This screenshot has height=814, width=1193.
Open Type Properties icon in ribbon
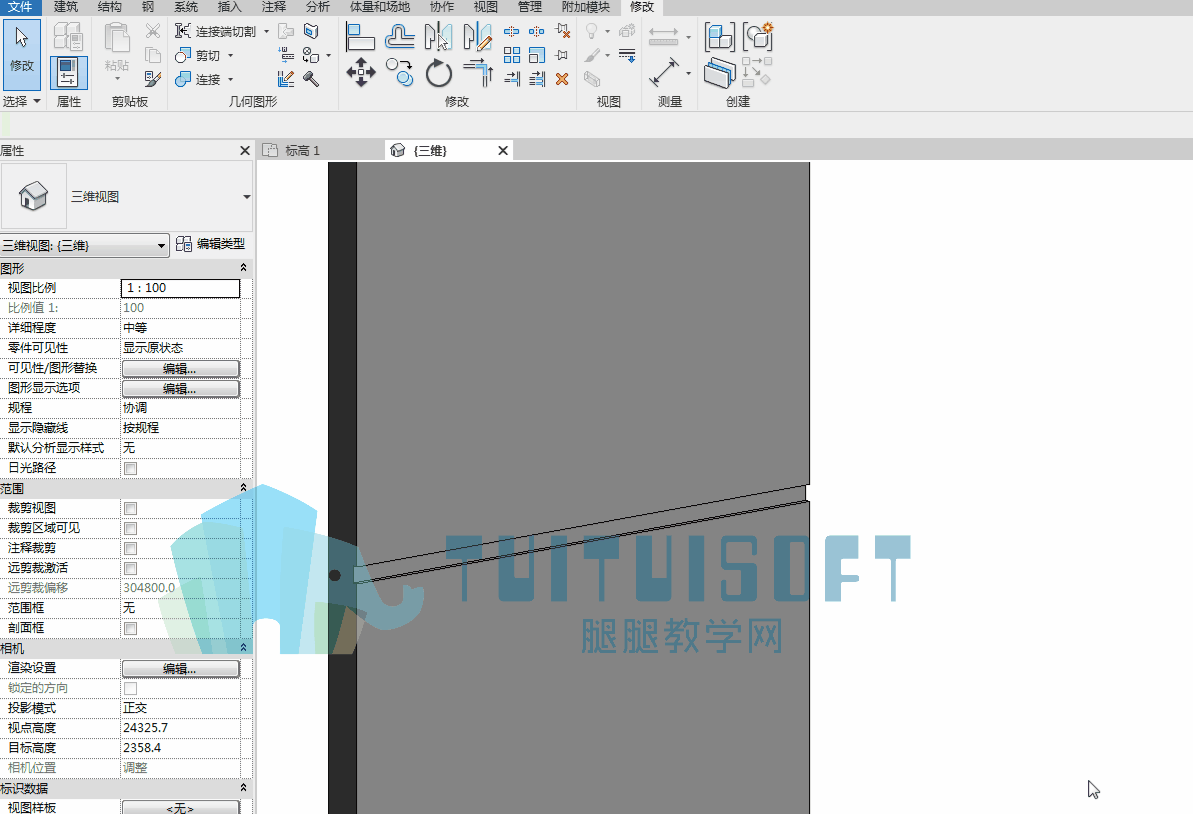[68, 37]
